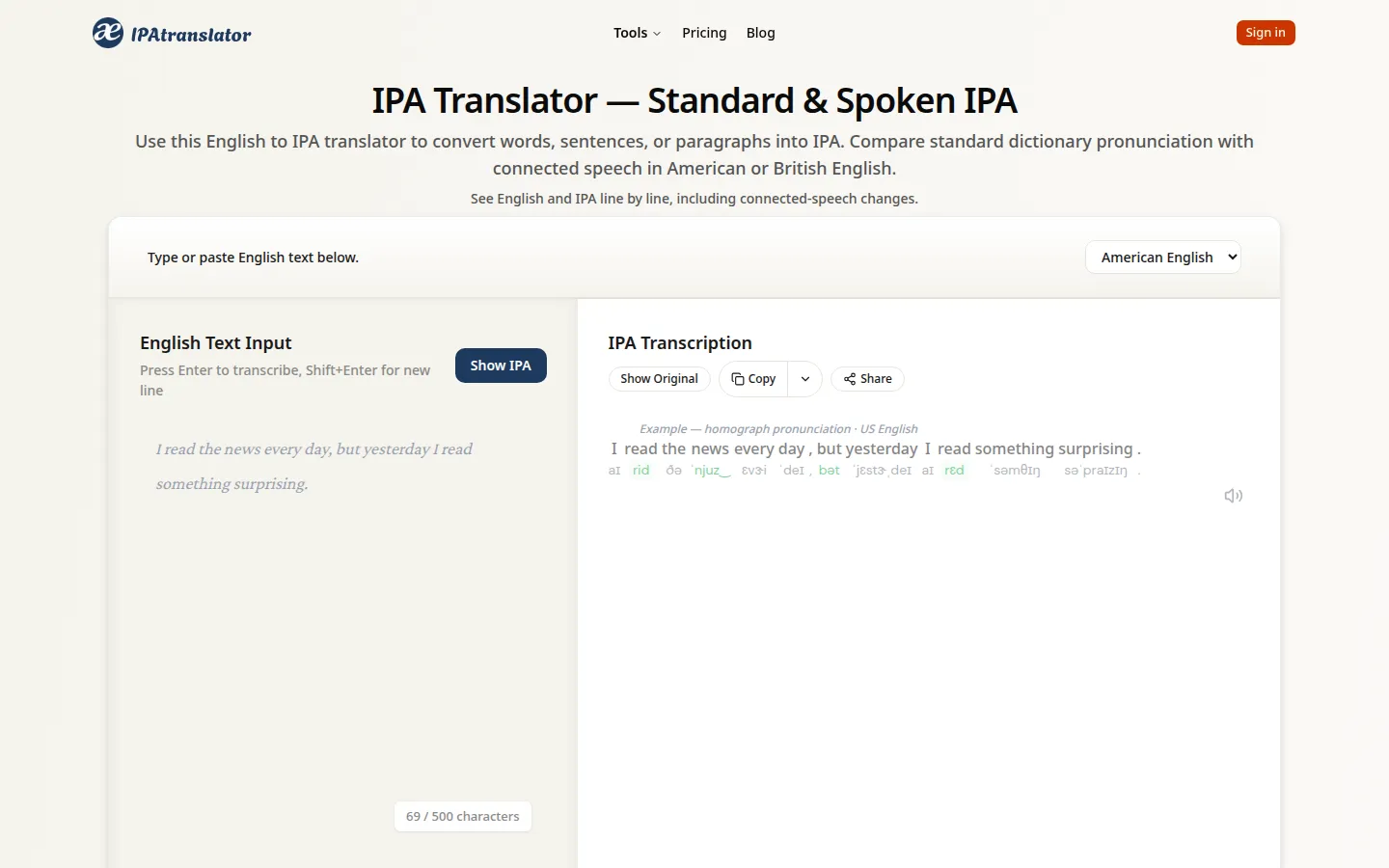Click the "Type or paste English text below." label
The height and width of the screenshot is (868, 1389).
(x=253, y=258)
